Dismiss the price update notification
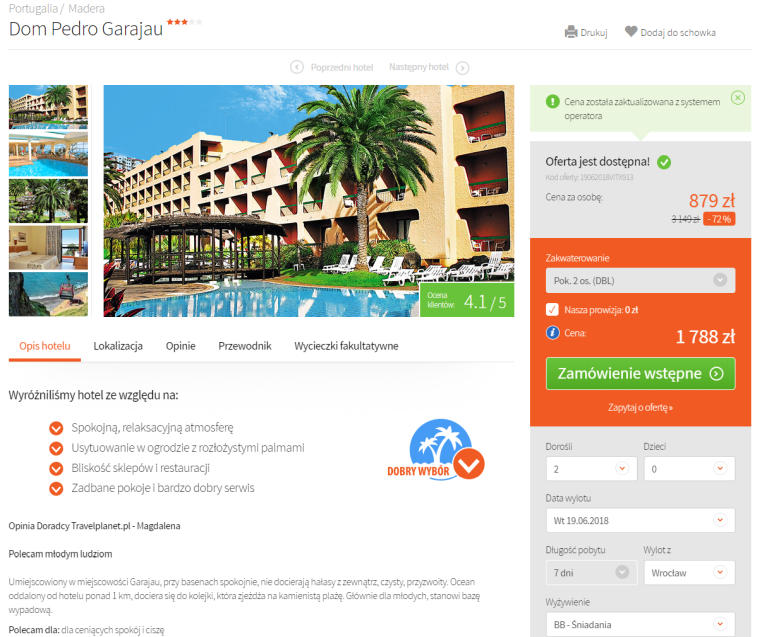The height and width of the screenshot is (637, 760). [738, 97]
